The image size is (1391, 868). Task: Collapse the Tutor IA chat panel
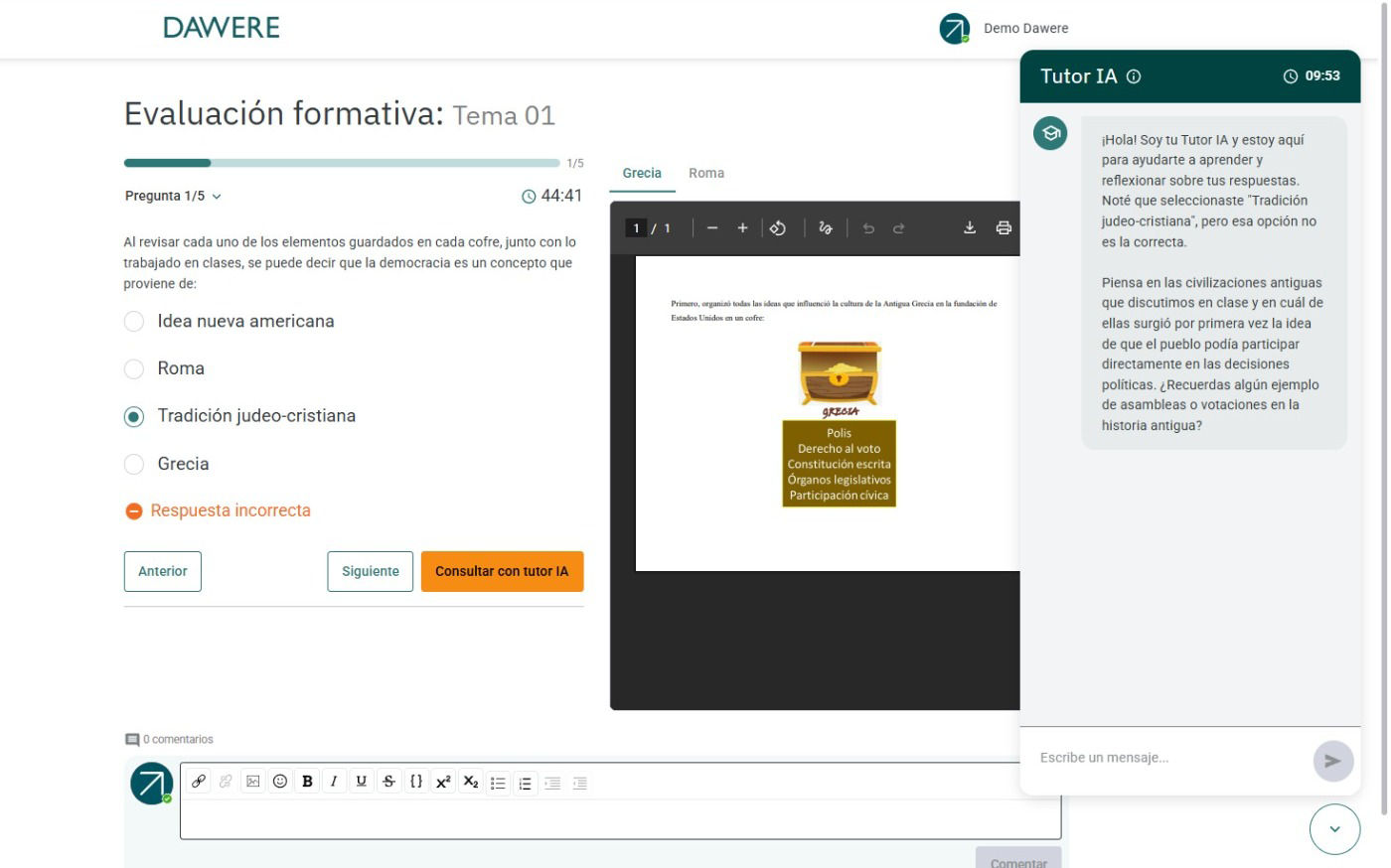click(1334, 829)
